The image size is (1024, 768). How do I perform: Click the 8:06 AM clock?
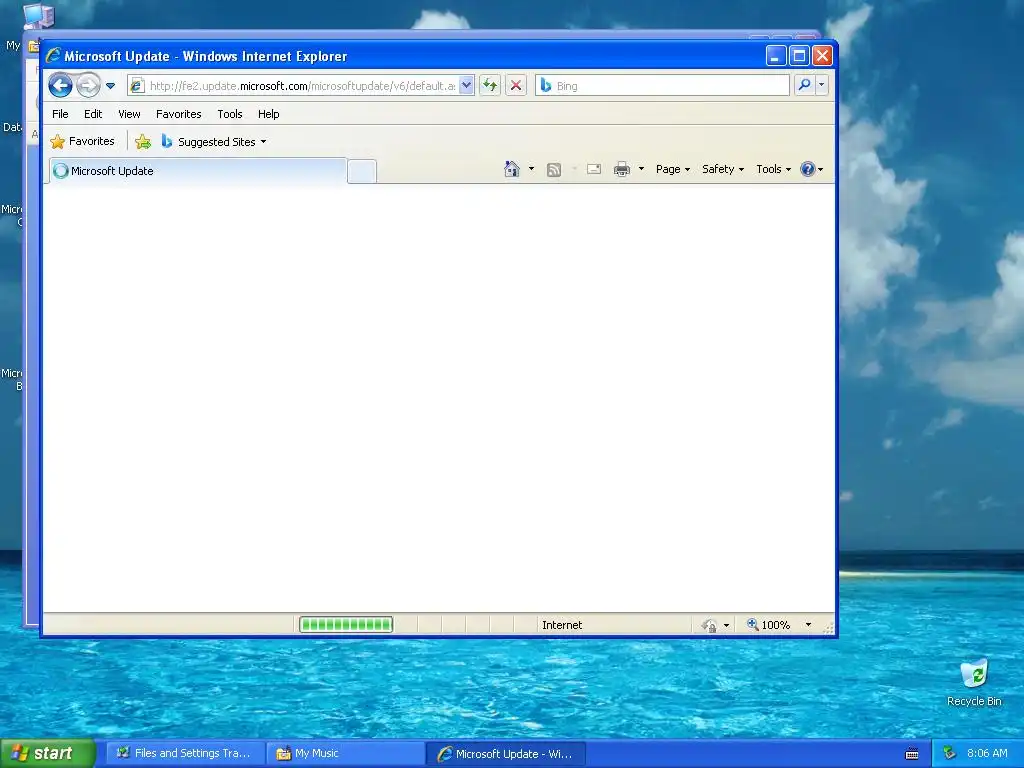click(987, 753)
